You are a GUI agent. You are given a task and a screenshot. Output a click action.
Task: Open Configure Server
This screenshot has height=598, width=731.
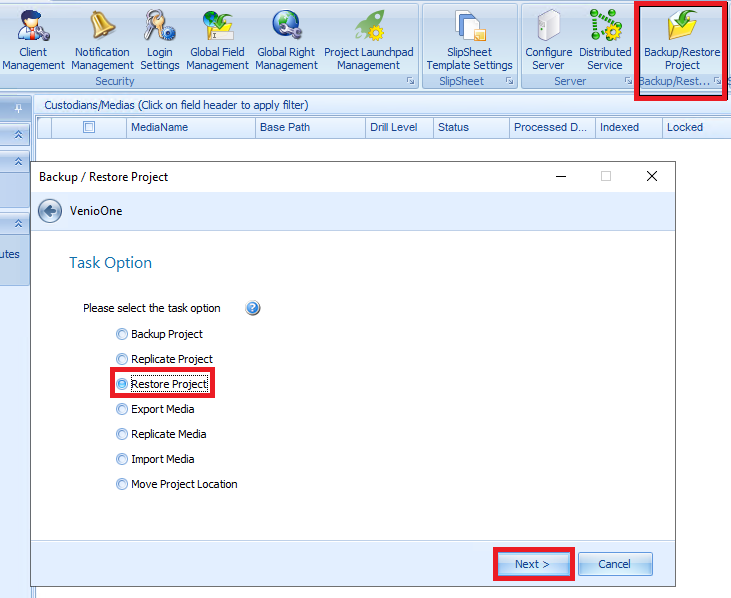[548, 41]
